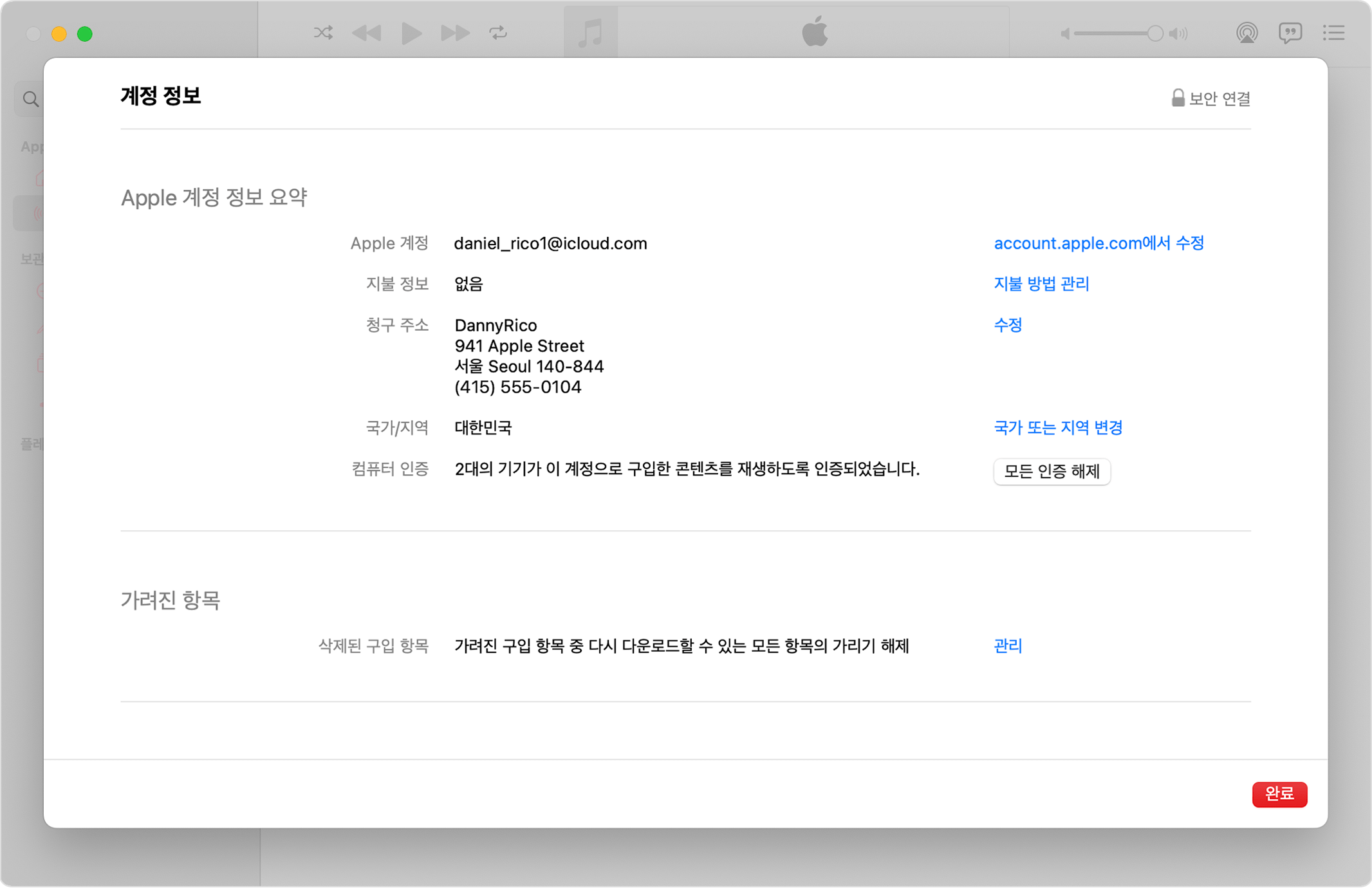Click the Apple 계정 정보 요약 heading
This screenshot has height=888, width=1372.
pos(214,198)
